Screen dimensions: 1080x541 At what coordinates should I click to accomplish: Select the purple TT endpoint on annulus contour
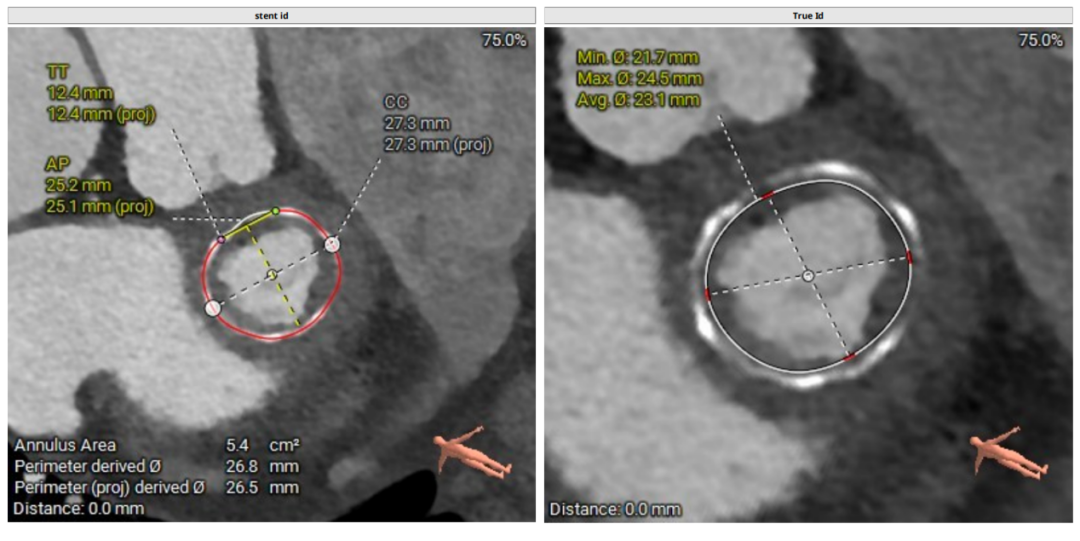pos(221,240)
